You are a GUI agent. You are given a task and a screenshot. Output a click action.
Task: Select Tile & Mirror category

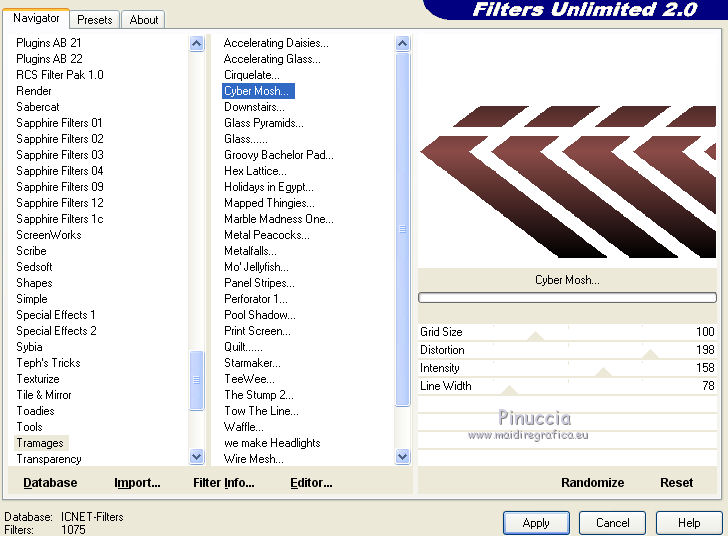44,395
